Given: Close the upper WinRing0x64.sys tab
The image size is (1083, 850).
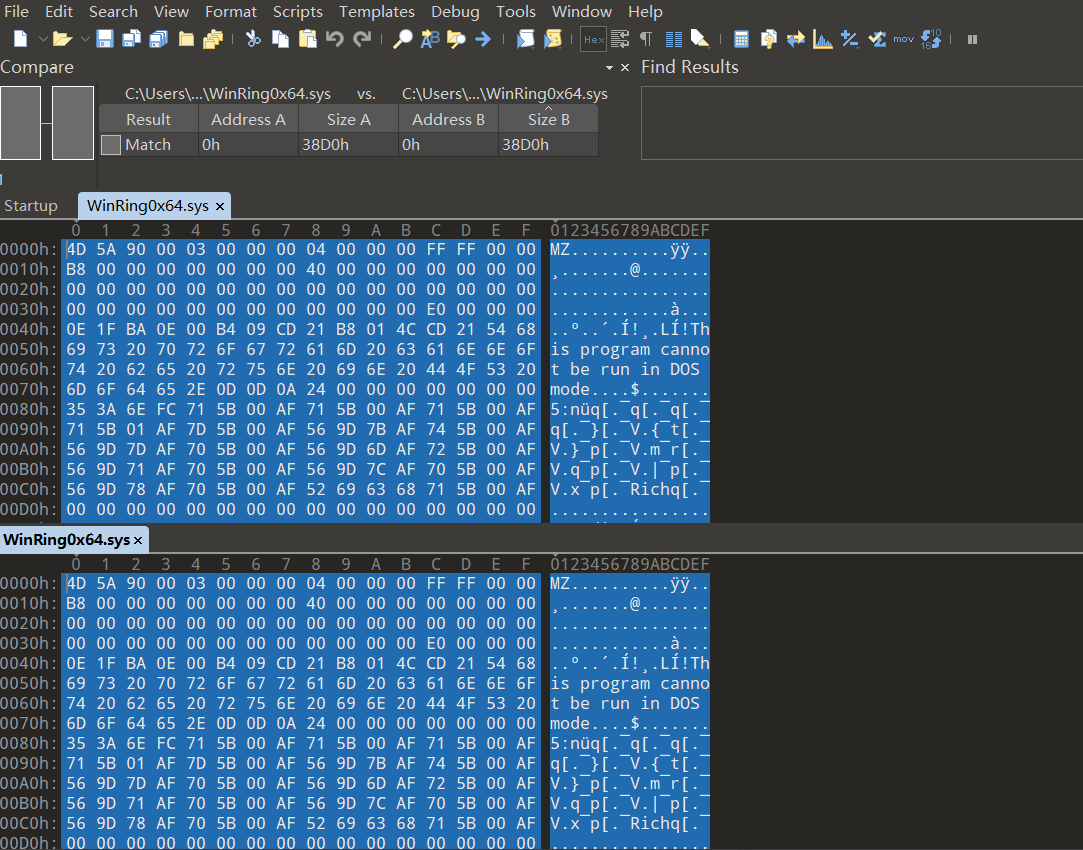Looking at the screenshot, I should [x=220, y=206].
